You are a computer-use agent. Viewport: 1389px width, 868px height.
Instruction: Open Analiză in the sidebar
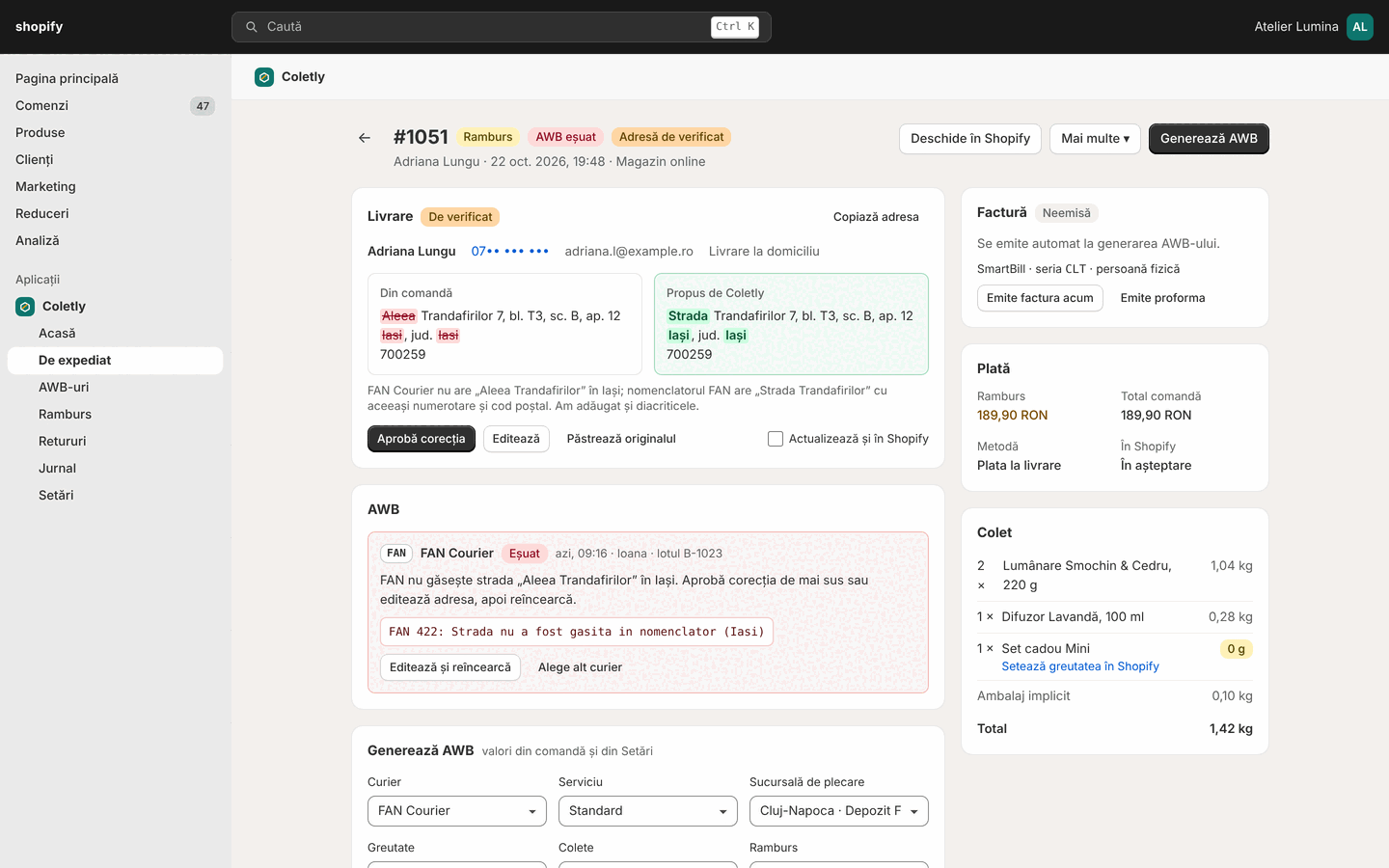(x=116, y=241)
